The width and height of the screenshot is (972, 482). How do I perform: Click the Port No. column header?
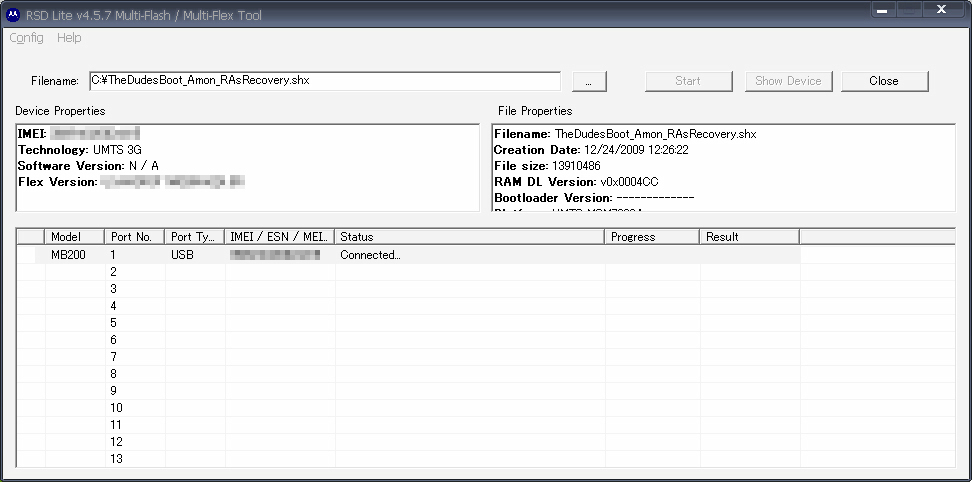click(x=134, y=237)
